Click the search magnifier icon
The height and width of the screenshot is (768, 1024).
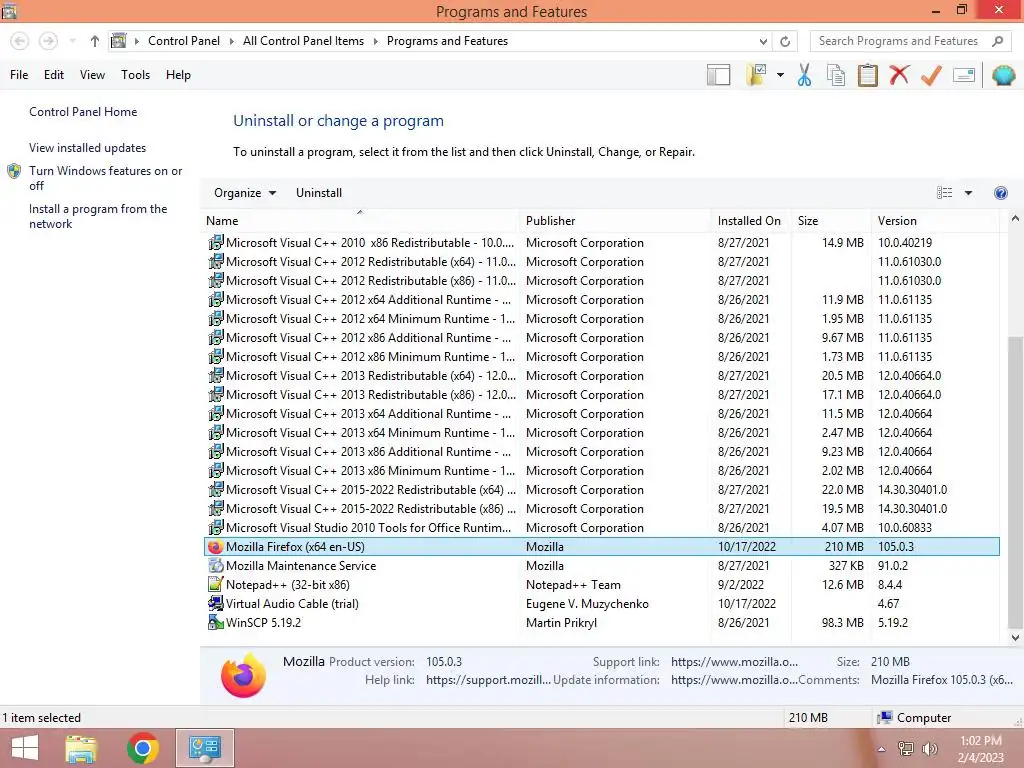tap(997, 41)
